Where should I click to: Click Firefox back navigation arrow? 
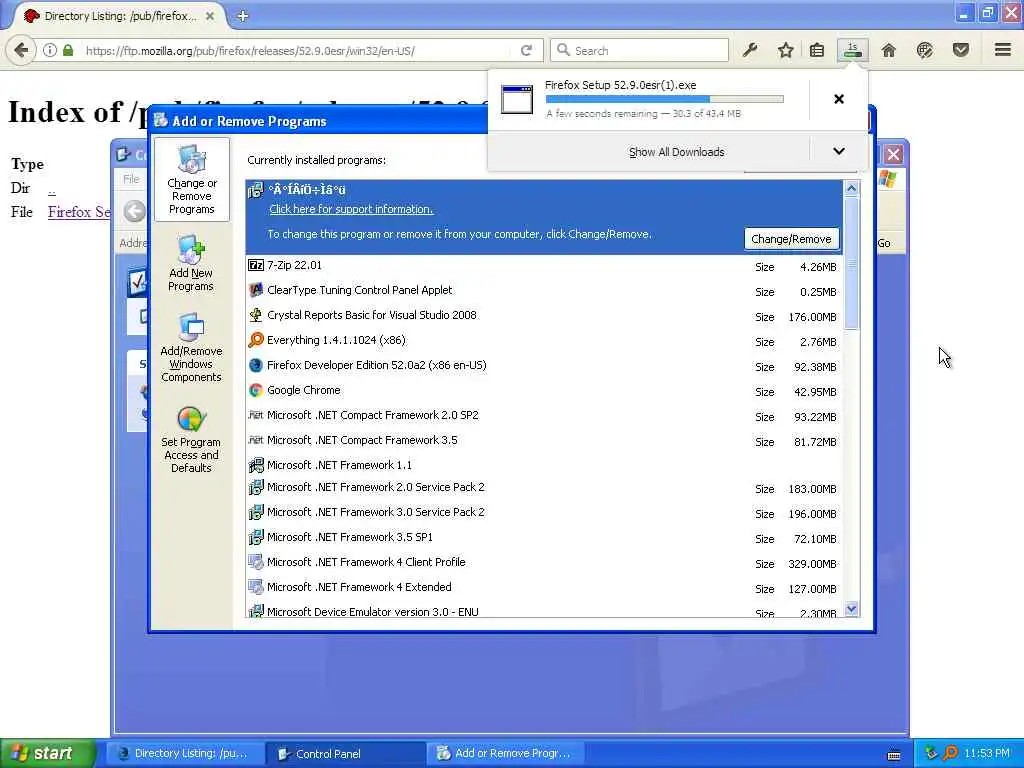coord(21,50)
